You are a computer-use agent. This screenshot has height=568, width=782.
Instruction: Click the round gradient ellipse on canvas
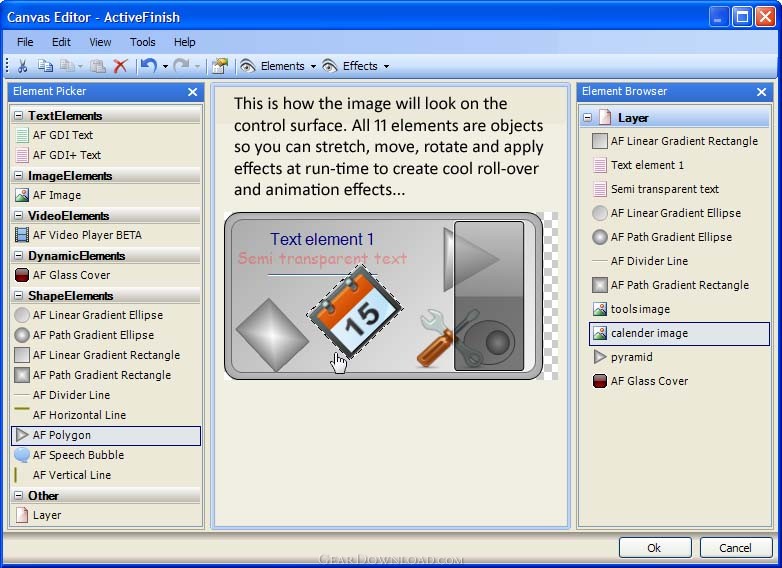pyautogui.click(x=491, y=343)
